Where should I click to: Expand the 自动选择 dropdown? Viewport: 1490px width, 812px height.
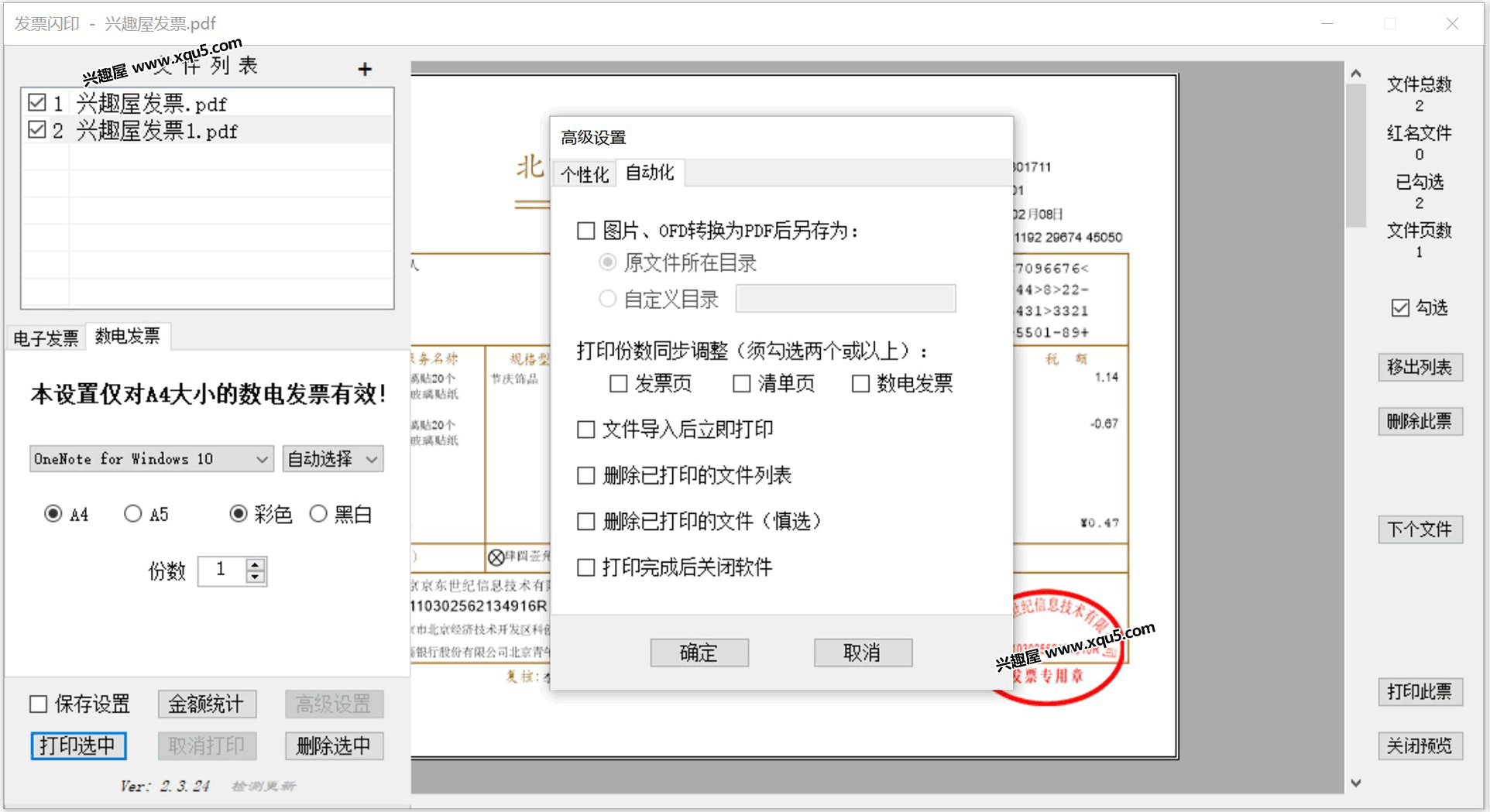(x=333, y=459)
